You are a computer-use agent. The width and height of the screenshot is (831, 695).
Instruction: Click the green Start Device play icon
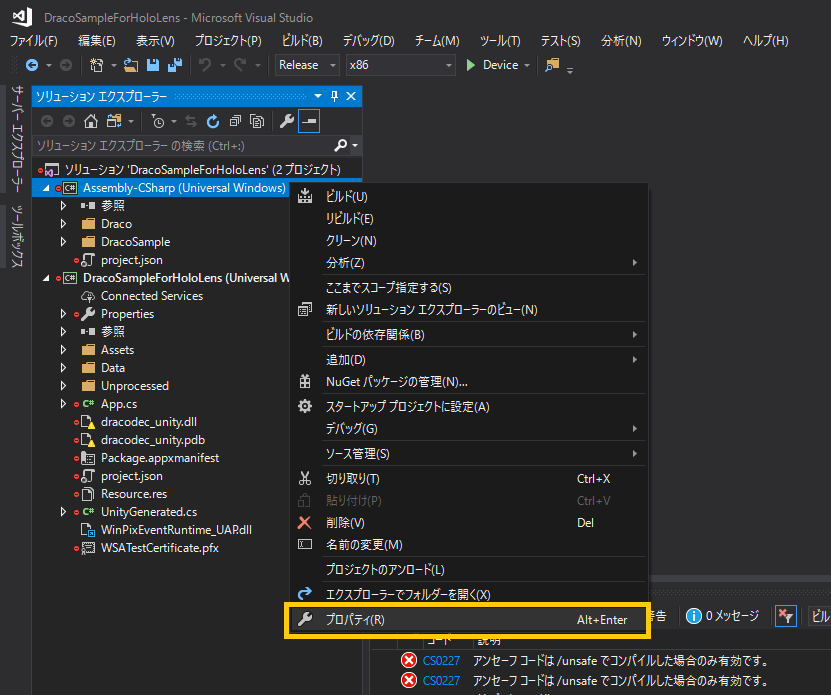pyautogui.click(x=470, y=65)
